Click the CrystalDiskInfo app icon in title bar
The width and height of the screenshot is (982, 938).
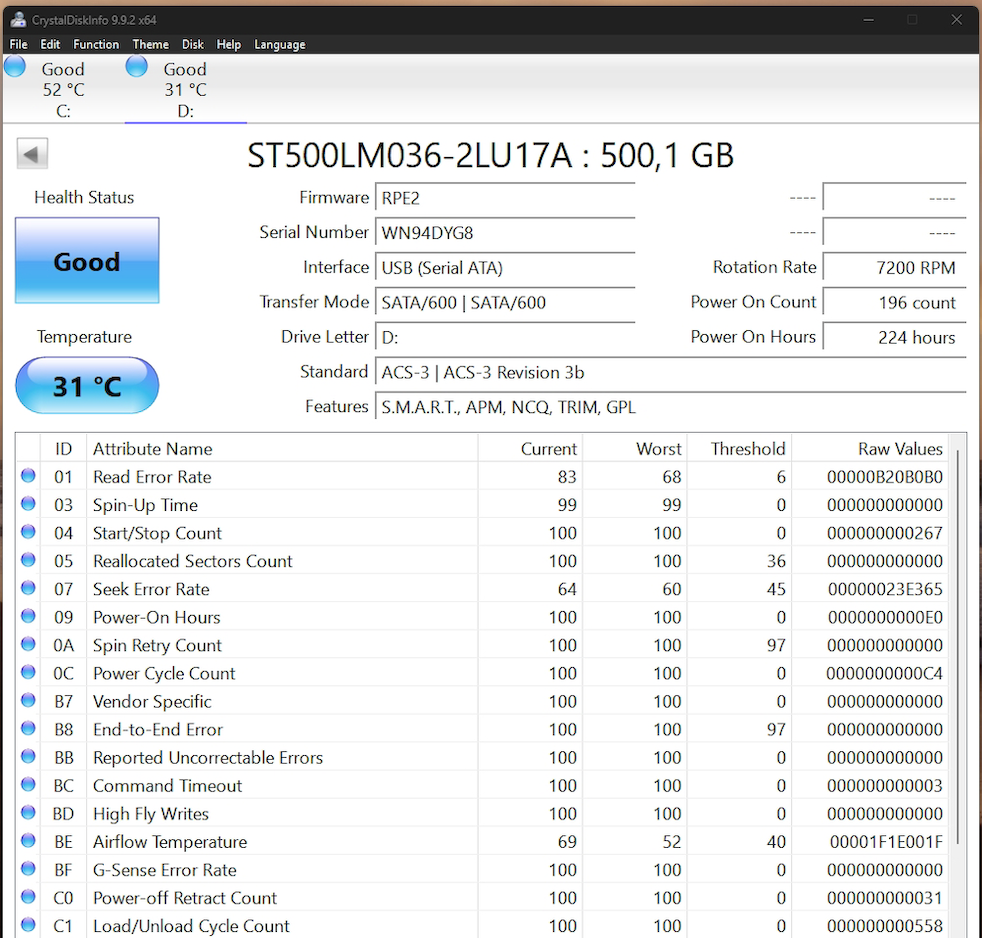(18, 19)
